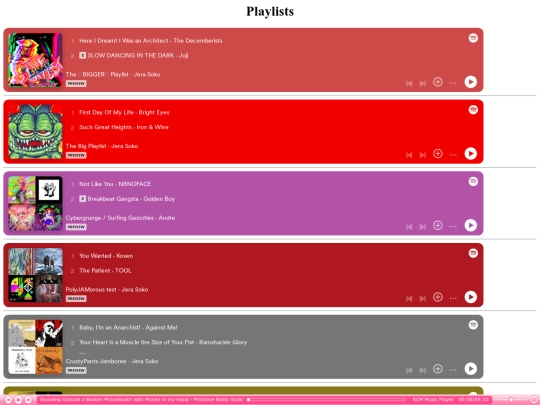
Task: Go to previous track in CrustyPants Jamboree
Action: pos(409,370)
